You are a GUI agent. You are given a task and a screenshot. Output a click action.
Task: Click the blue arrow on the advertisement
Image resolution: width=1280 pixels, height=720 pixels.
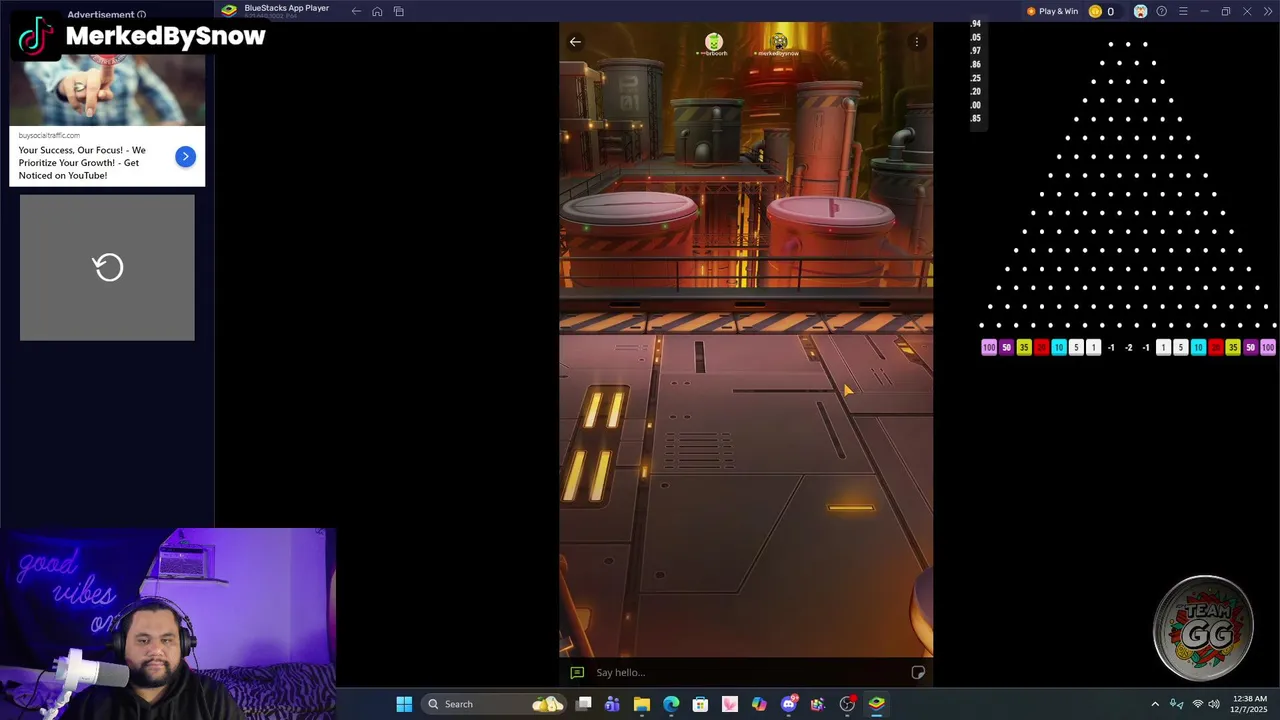[x=185, y=156]
